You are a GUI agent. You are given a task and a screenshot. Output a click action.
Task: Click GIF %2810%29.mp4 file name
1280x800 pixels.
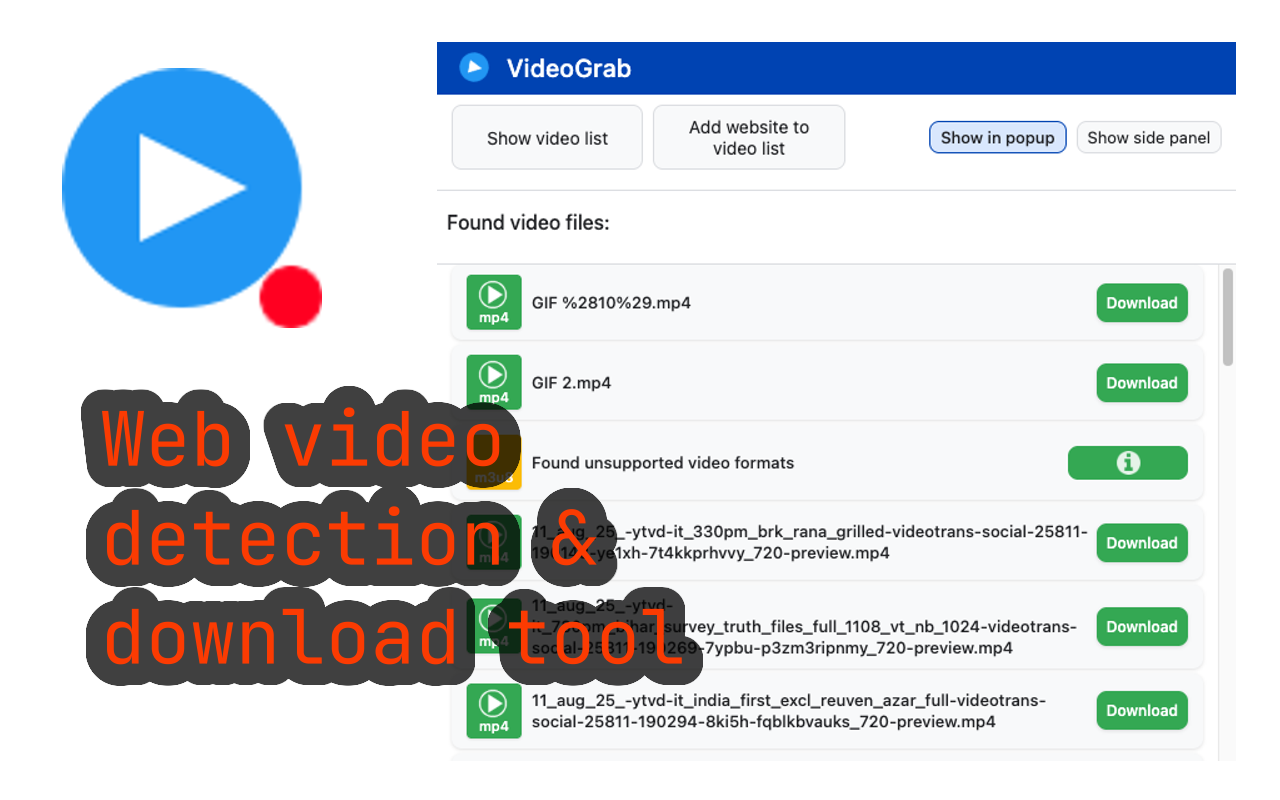[611, 303]
